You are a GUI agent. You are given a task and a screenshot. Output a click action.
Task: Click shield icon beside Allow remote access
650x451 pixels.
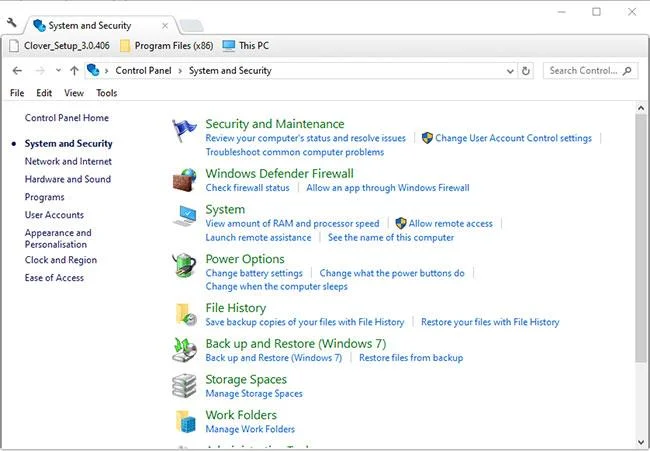pos(400,223)
